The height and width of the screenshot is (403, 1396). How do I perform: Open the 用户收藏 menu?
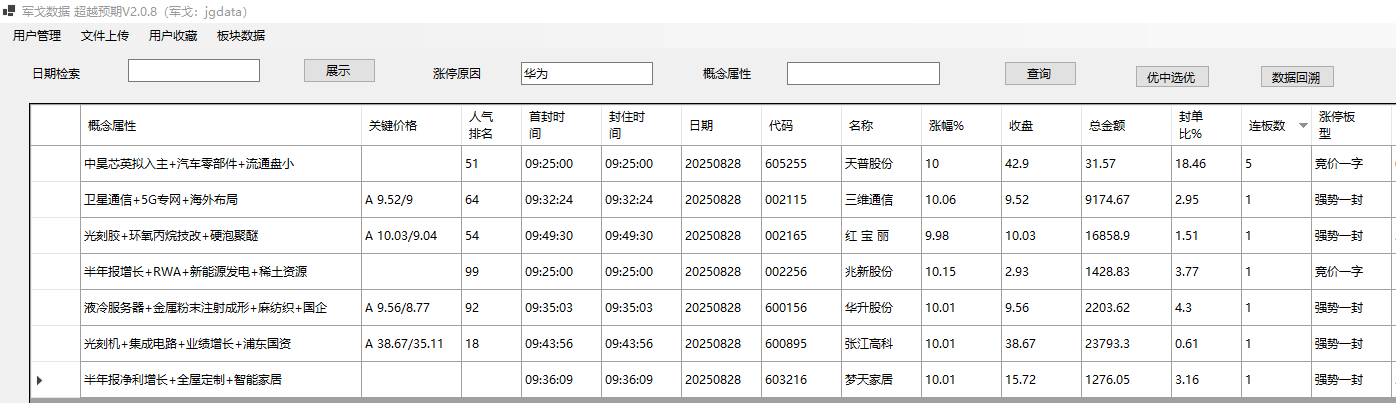click(173, 36)
